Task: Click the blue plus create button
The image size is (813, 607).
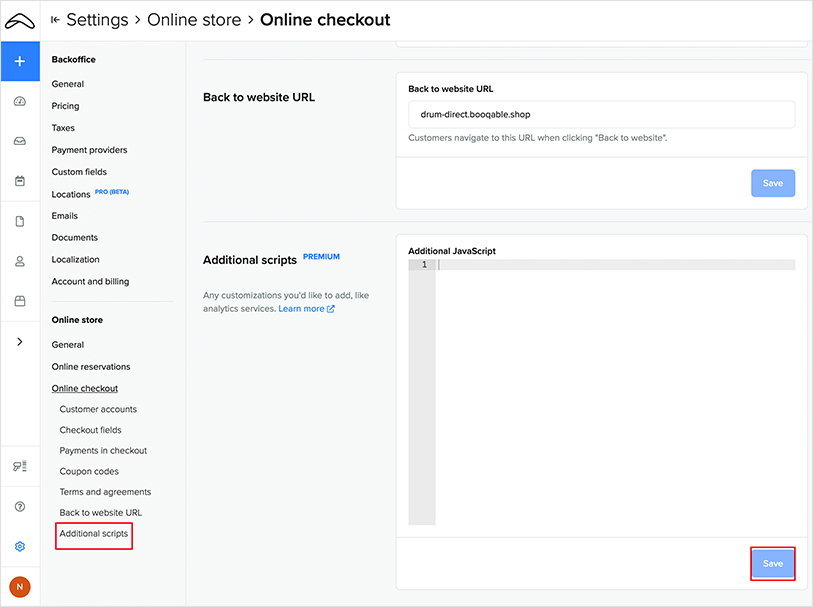Action: (20, 61)
